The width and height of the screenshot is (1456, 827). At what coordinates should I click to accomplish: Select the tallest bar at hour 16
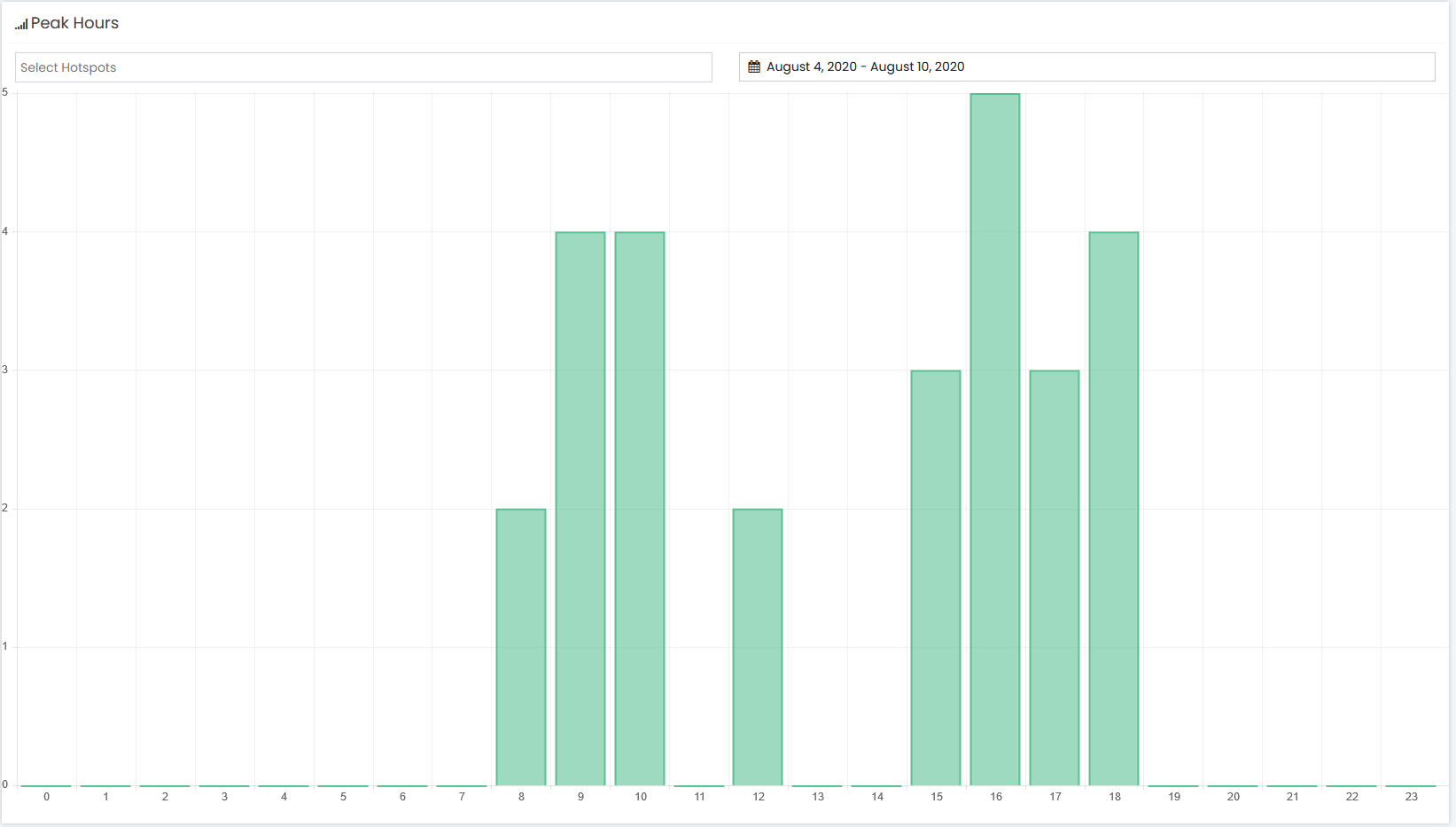pyautogui.click(x=995, y=440)
